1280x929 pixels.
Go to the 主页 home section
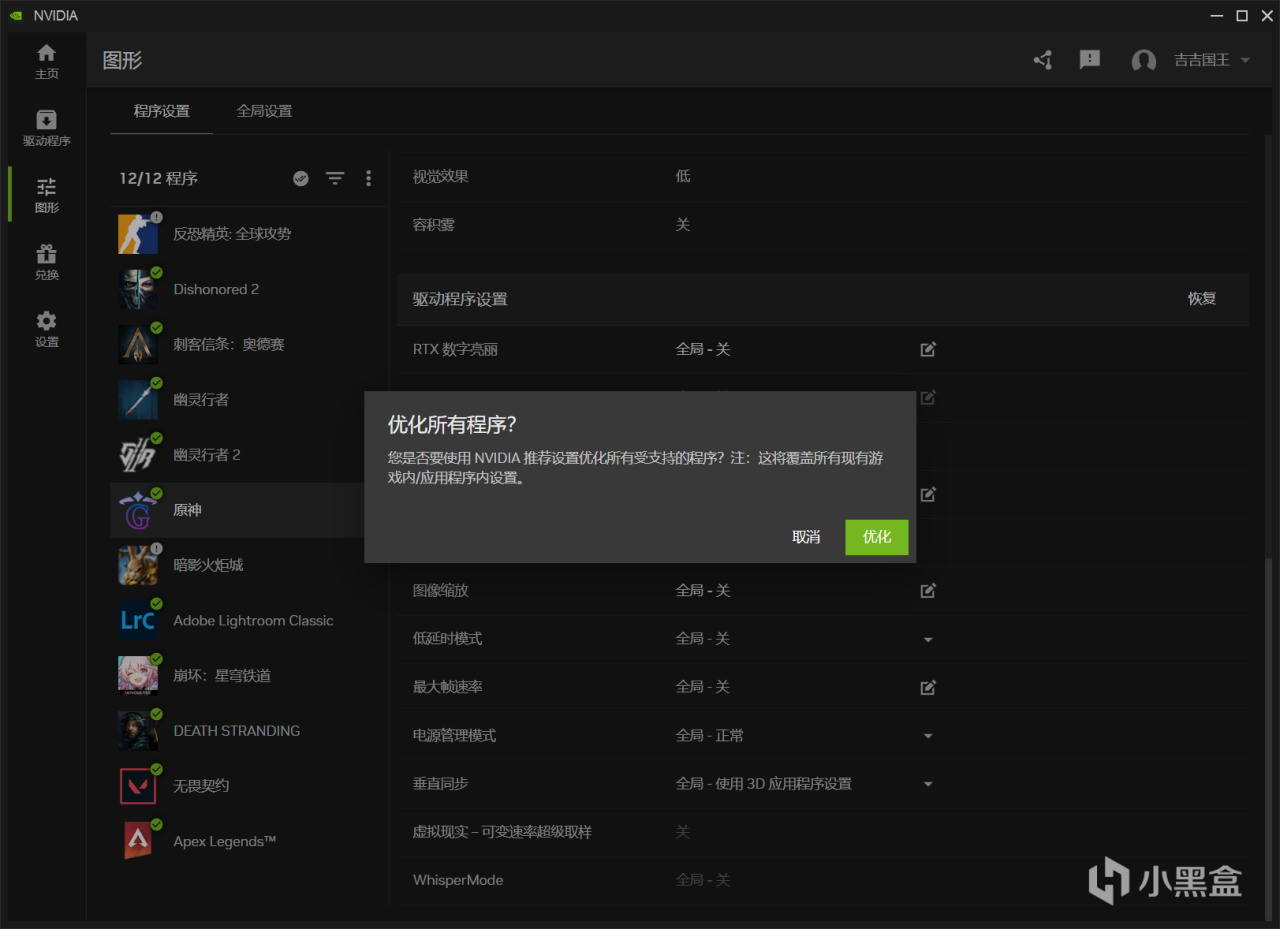point(47,61)
